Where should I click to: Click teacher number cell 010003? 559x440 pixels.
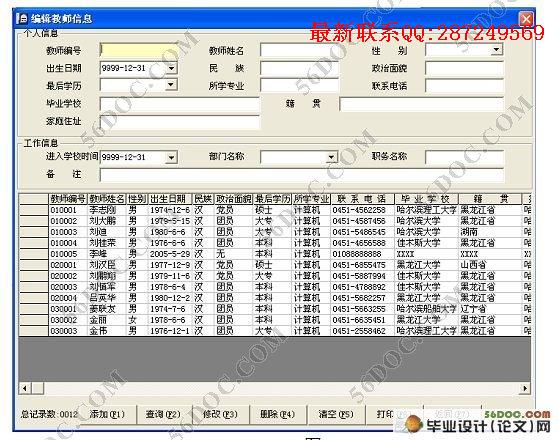[68, 232]
